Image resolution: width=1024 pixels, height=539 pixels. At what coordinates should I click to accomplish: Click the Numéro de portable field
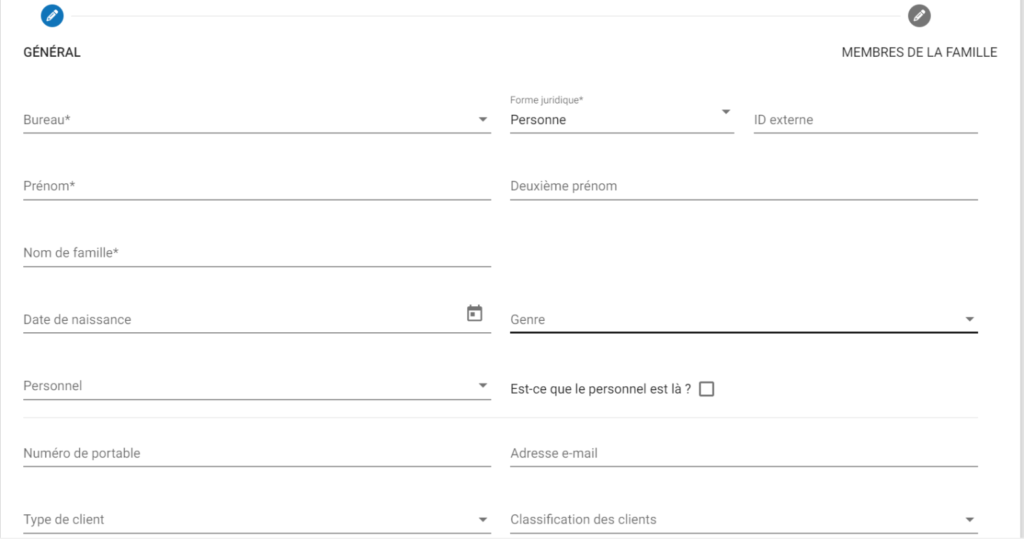256,454
